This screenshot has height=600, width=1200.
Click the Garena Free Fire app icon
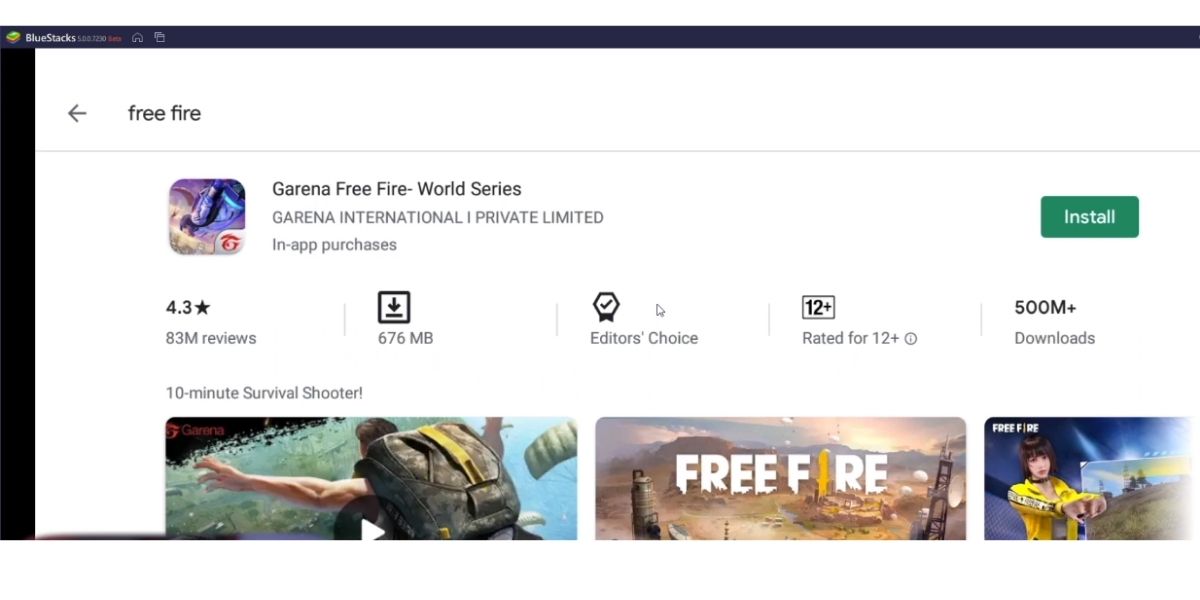pos(207,216)
